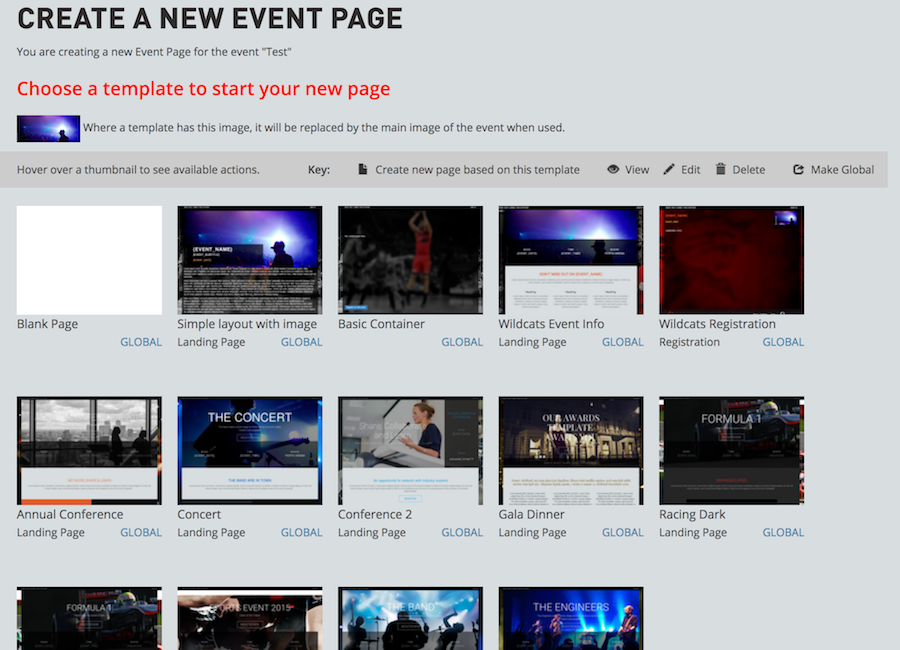Click the Delete trash can icon
The width and height of the screenshot is (900, 650).
(x=720, y=169)
